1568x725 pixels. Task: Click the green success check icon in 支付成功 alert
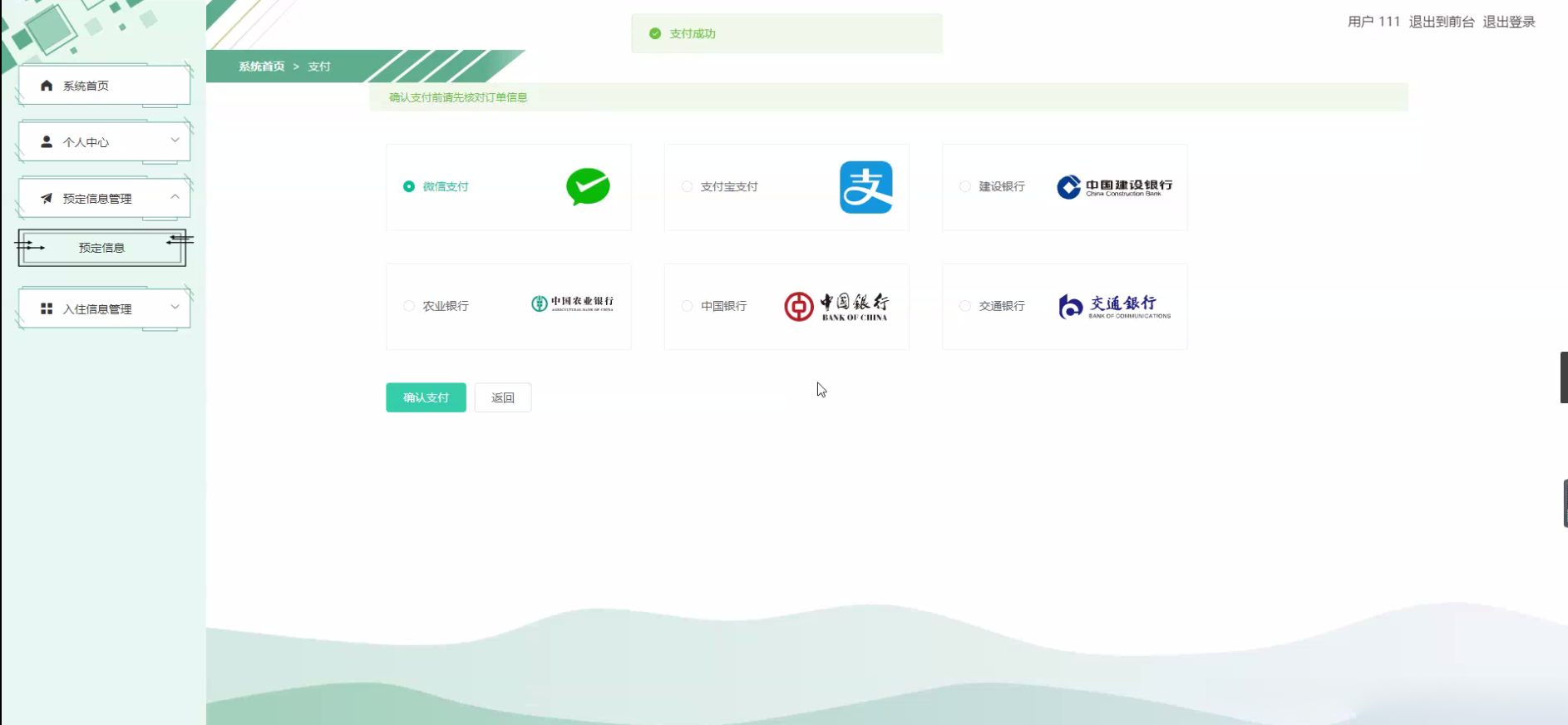click(655, 33)
